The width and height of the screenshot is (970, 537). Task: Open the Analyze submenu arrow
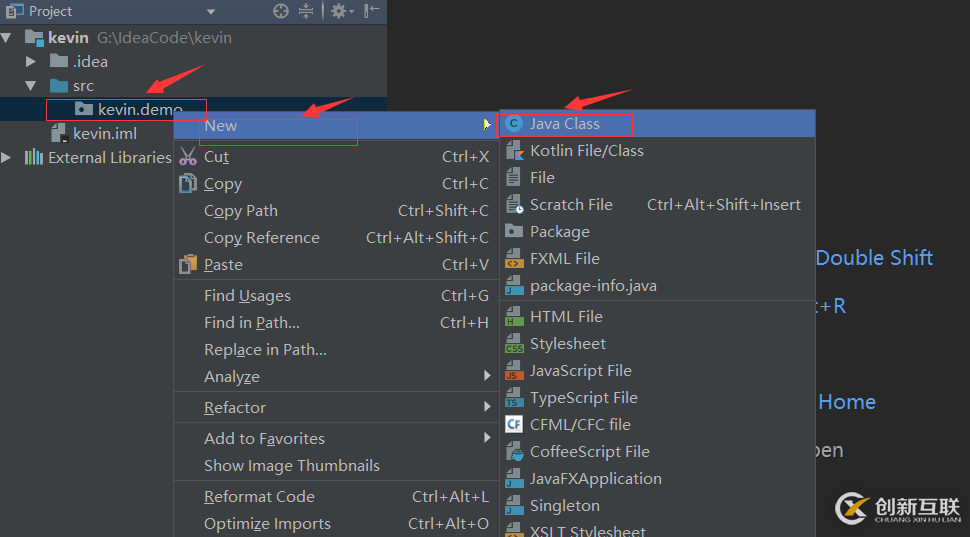[487, 376]
